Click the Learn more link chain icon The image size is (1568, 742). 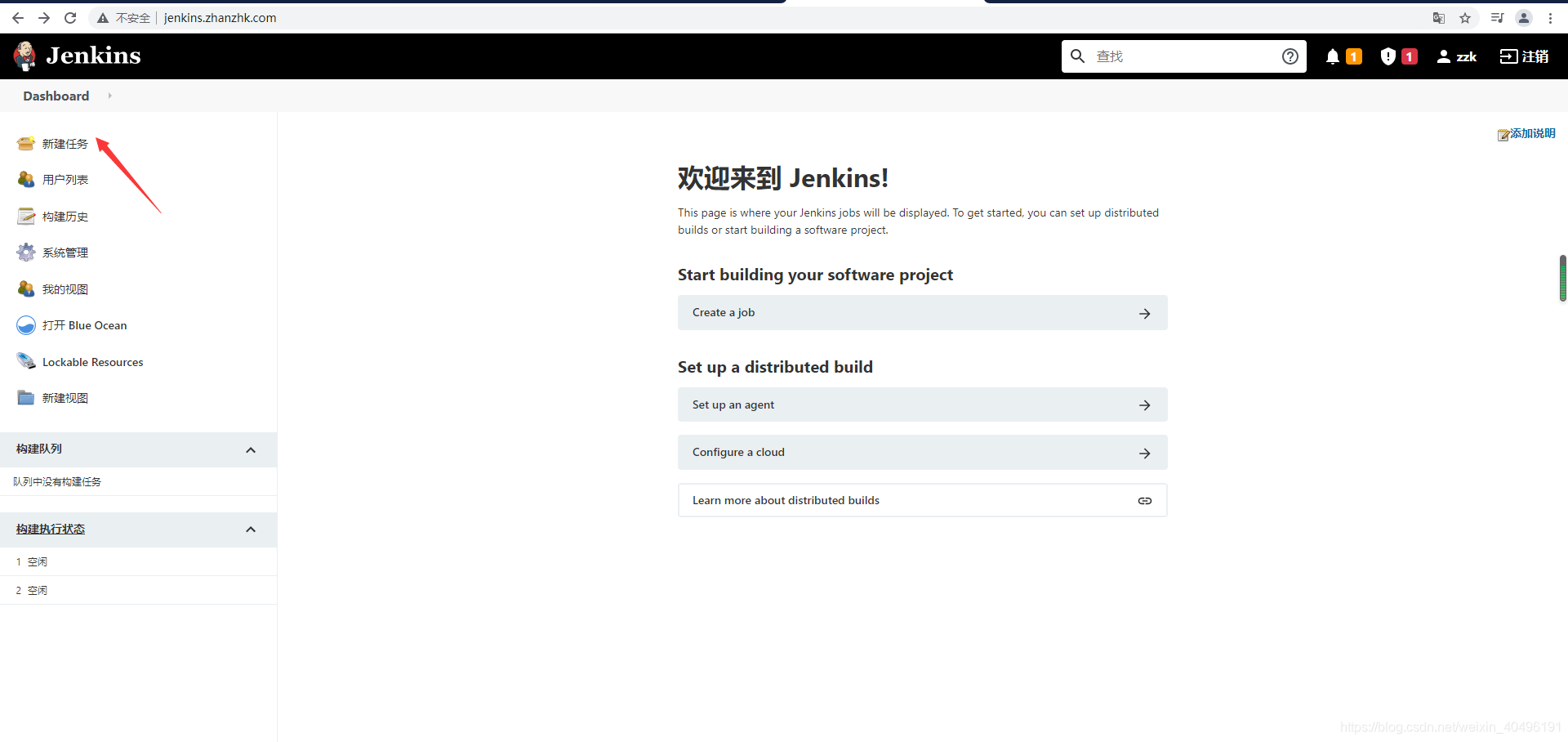1145,501
